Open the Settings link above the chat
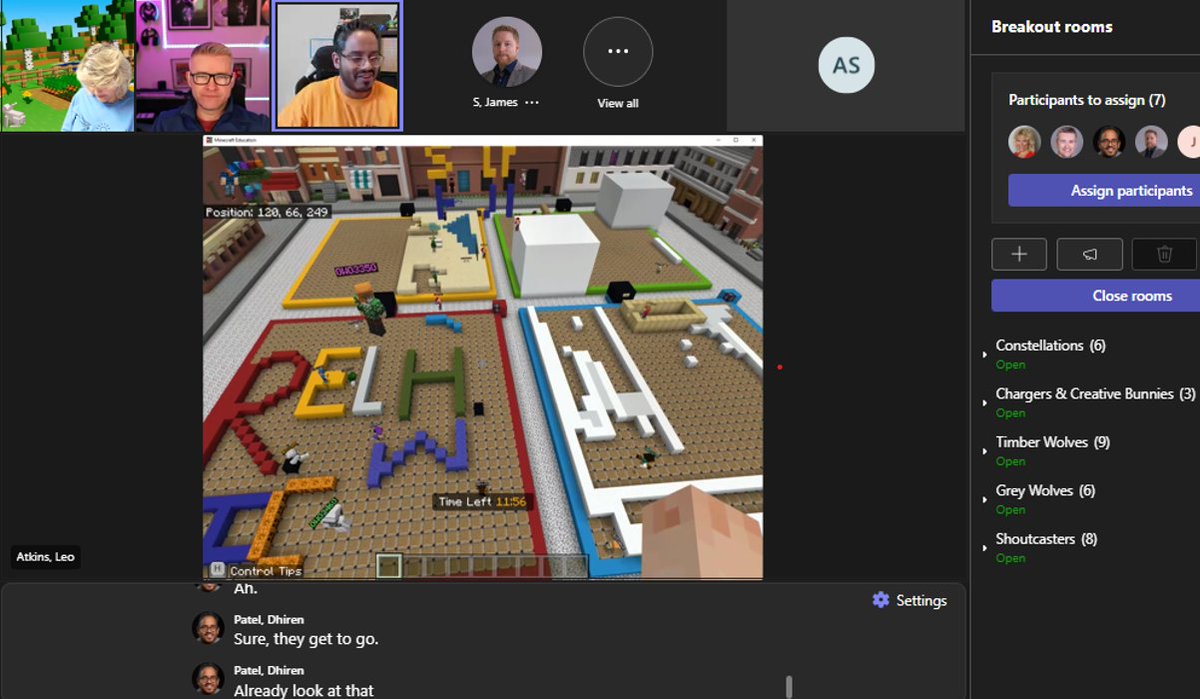 click(x=921, y=600)
